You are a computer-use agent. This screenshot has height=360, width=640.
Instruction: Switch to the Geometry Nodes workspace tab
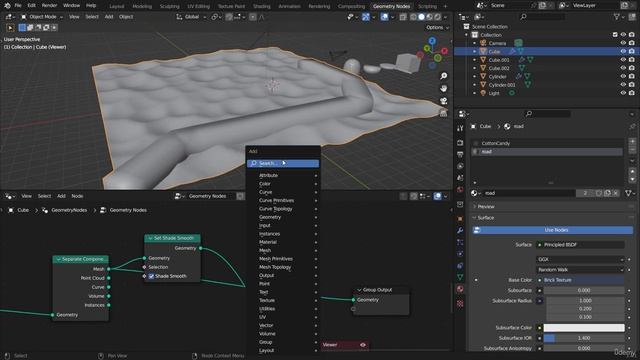click(x=391, y=6)
